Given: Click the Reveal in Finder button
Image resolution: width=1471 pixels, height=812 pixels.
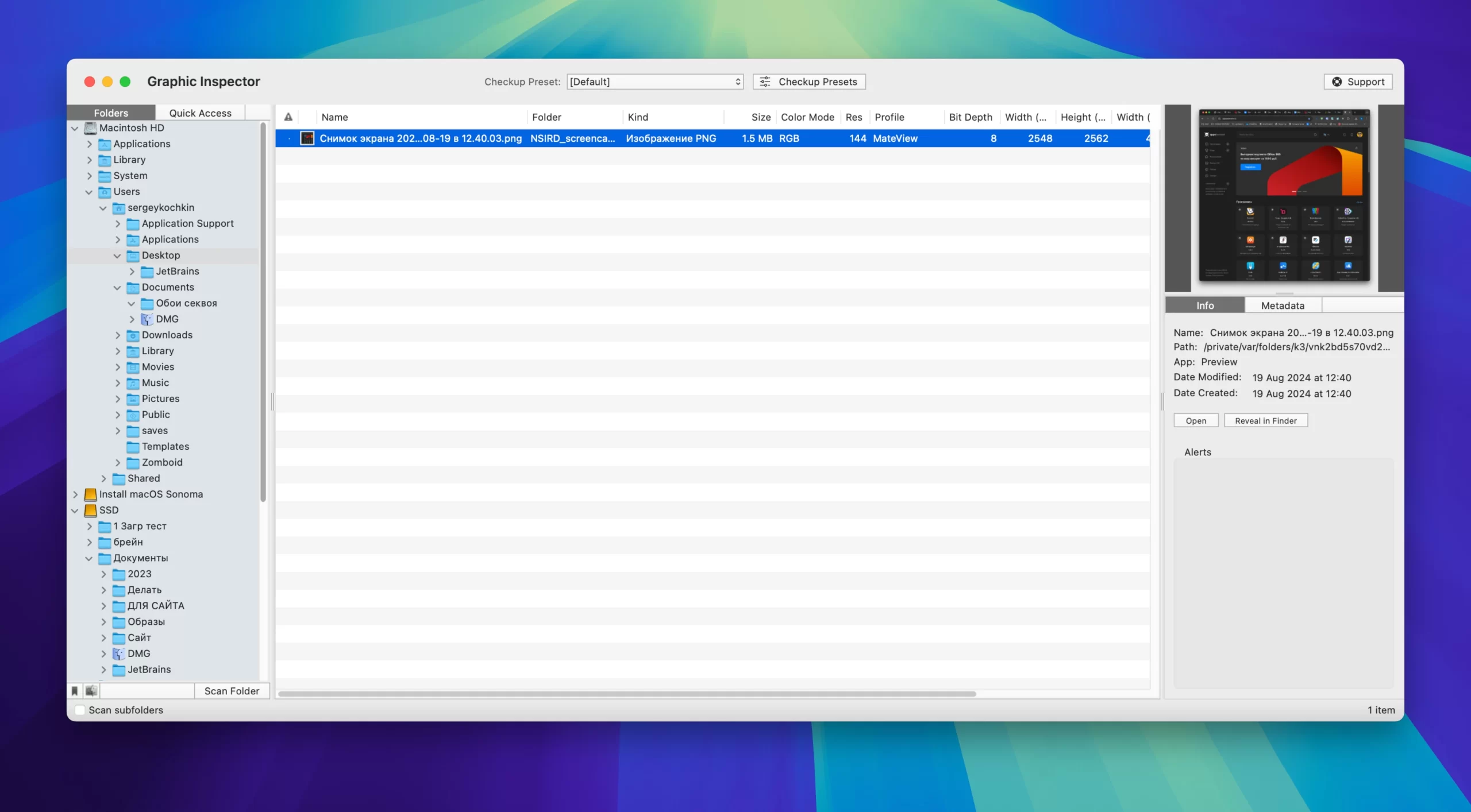Looking at the screenshot, I should point(1266,420).
